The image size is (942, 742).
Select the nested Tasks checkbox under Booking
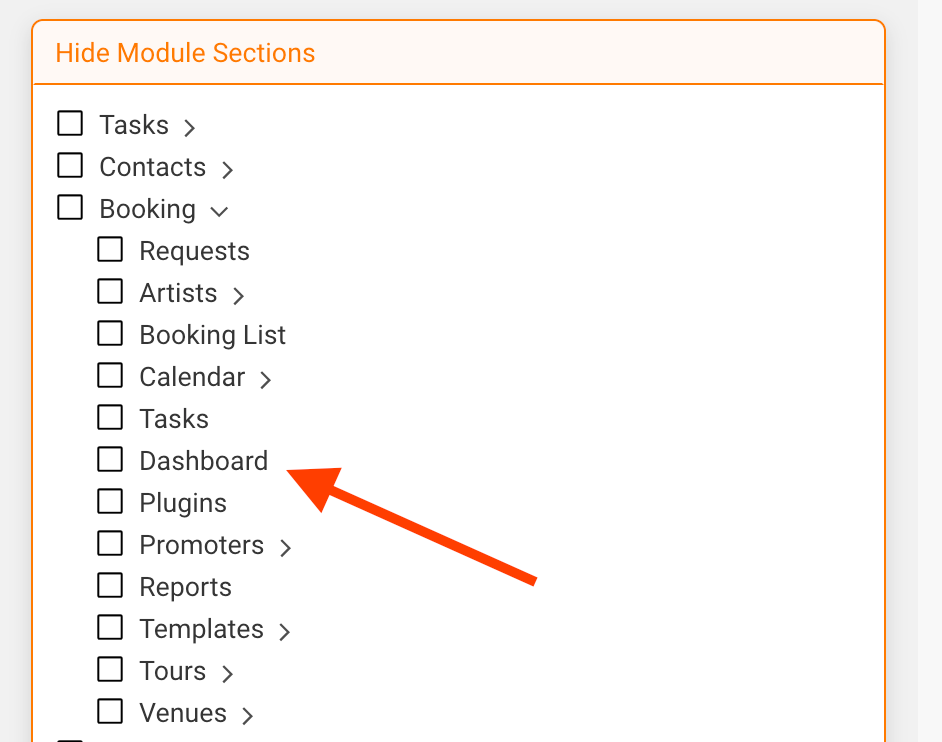click(110, 418)
